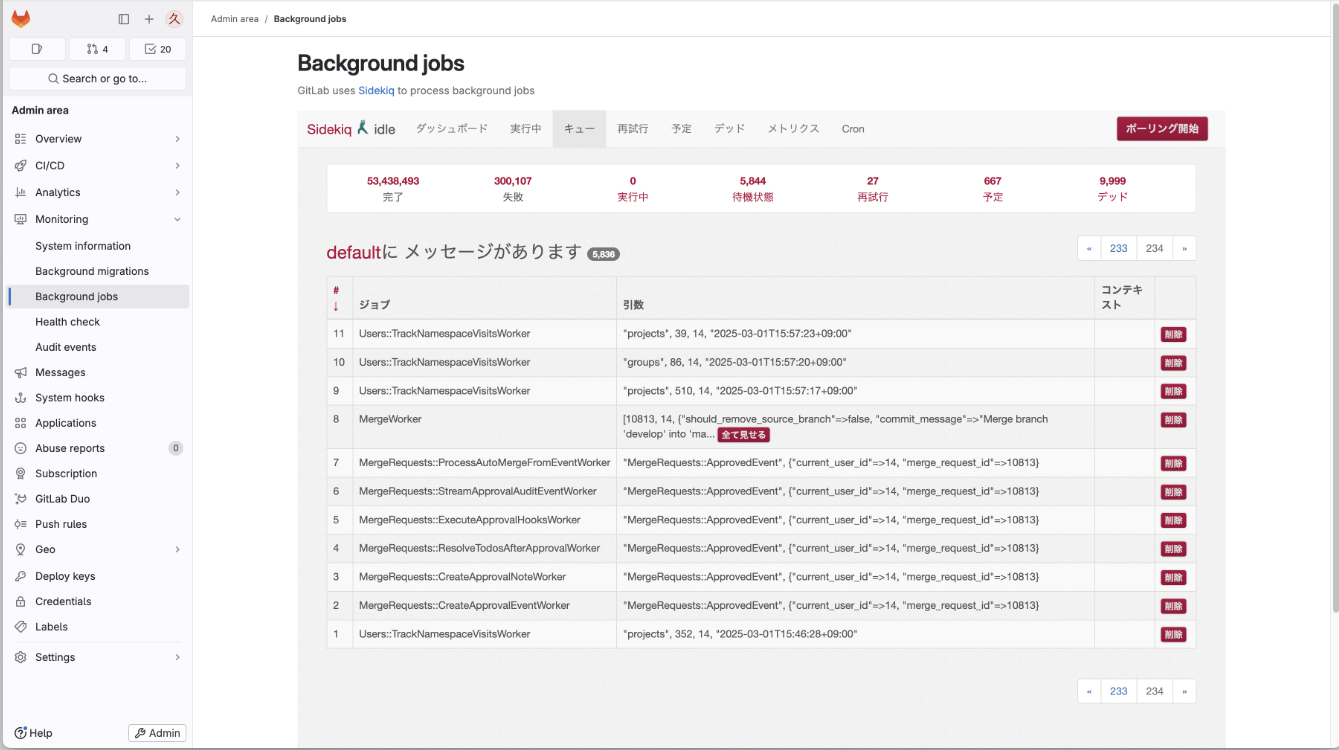Image resolution: width=1339 pixels, height=750 pixels.
Task: Switch to ダッシュボード tab
Action: 452,129
